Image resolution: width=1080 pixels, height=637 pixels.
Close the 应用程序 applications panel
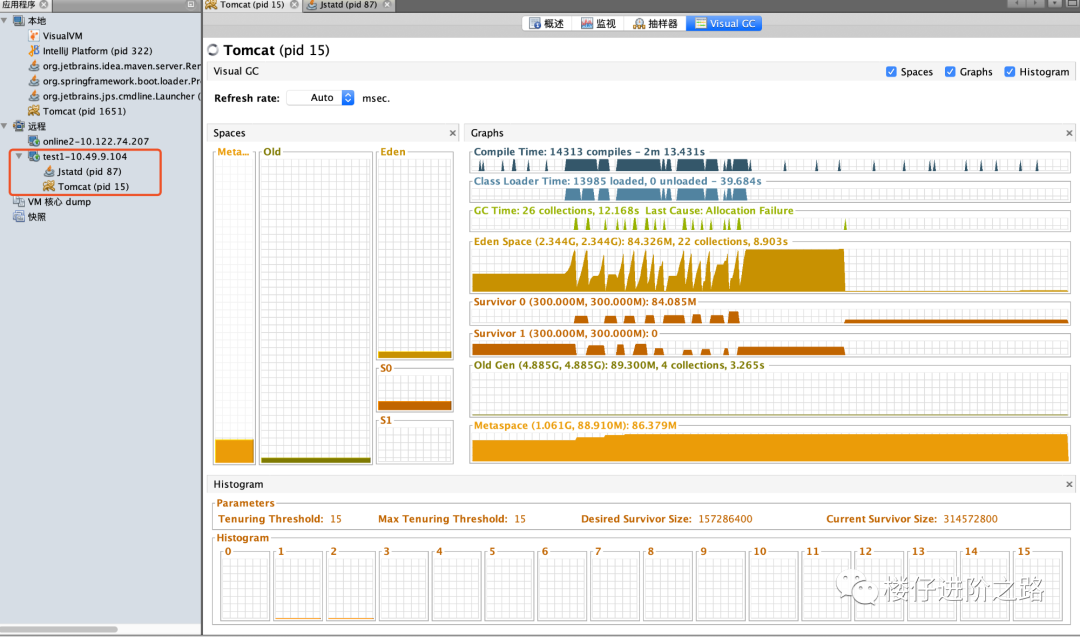pos(43,5)
